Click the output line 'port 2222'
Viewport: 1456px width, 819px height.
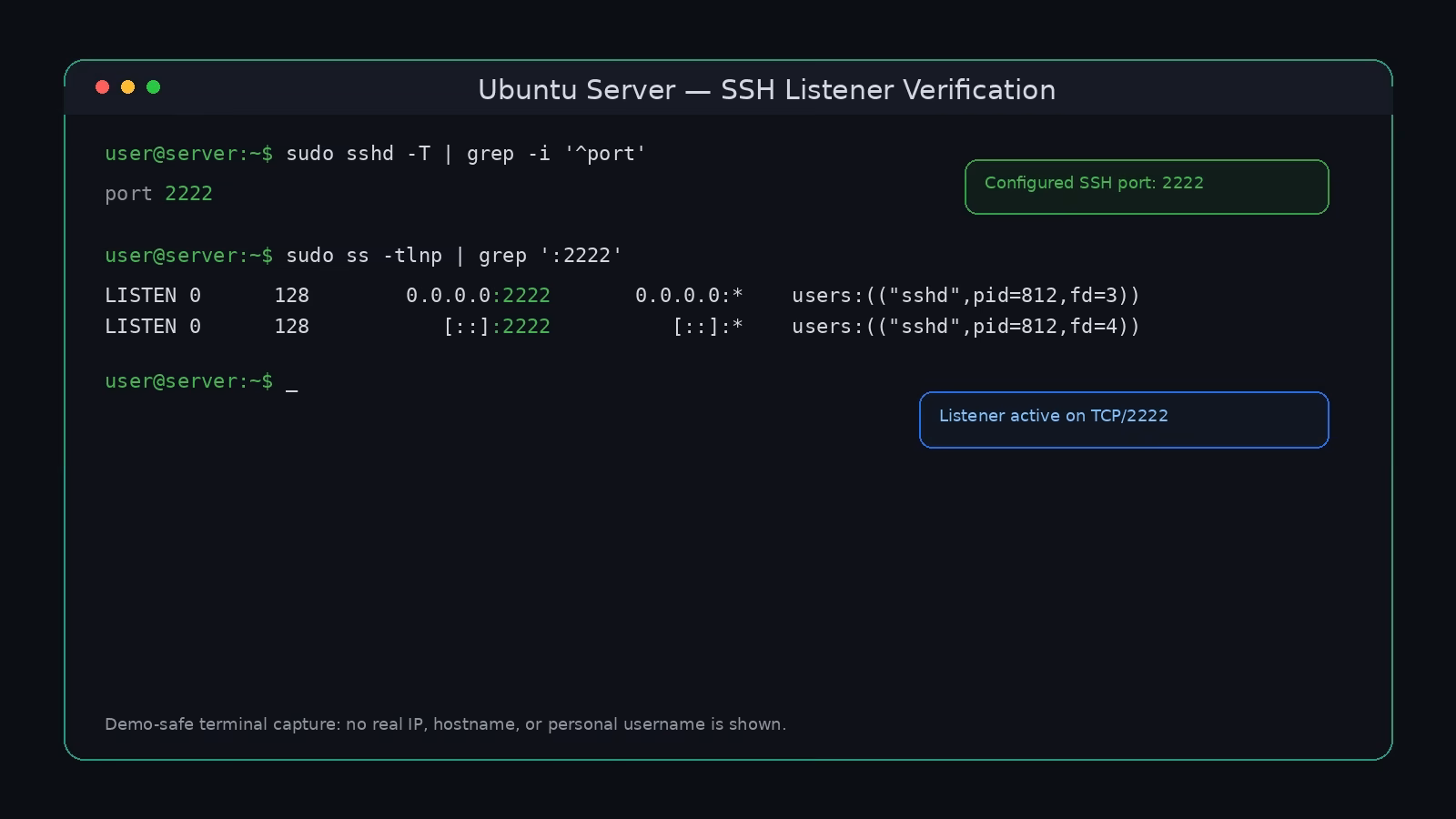158,194
